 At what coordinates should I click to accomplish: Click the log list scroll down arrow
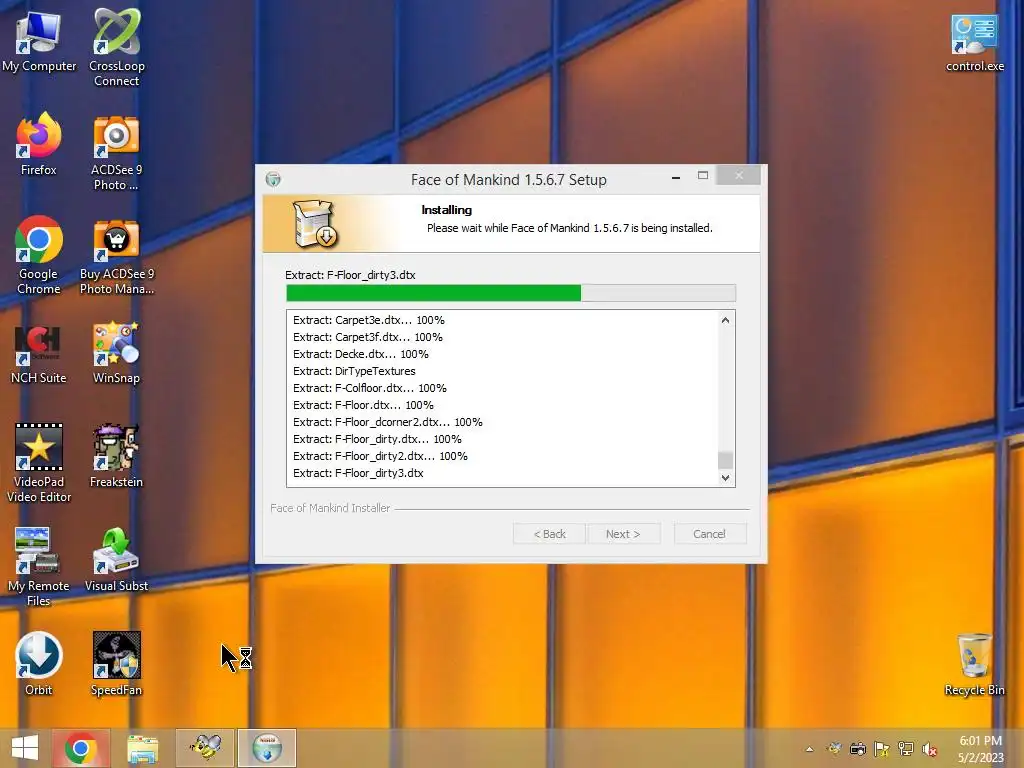coord(725,478)
